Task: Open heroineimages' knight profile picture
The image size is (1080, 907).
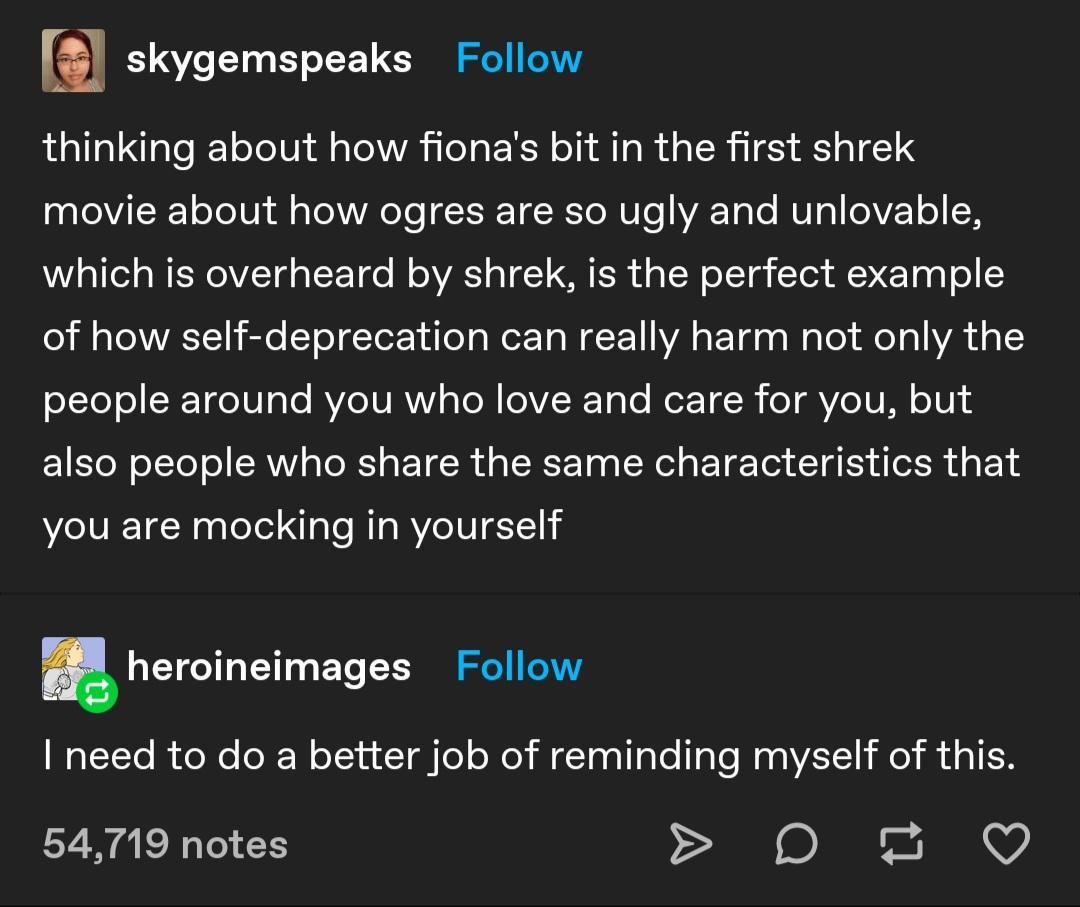Action: tap(73, 662)
